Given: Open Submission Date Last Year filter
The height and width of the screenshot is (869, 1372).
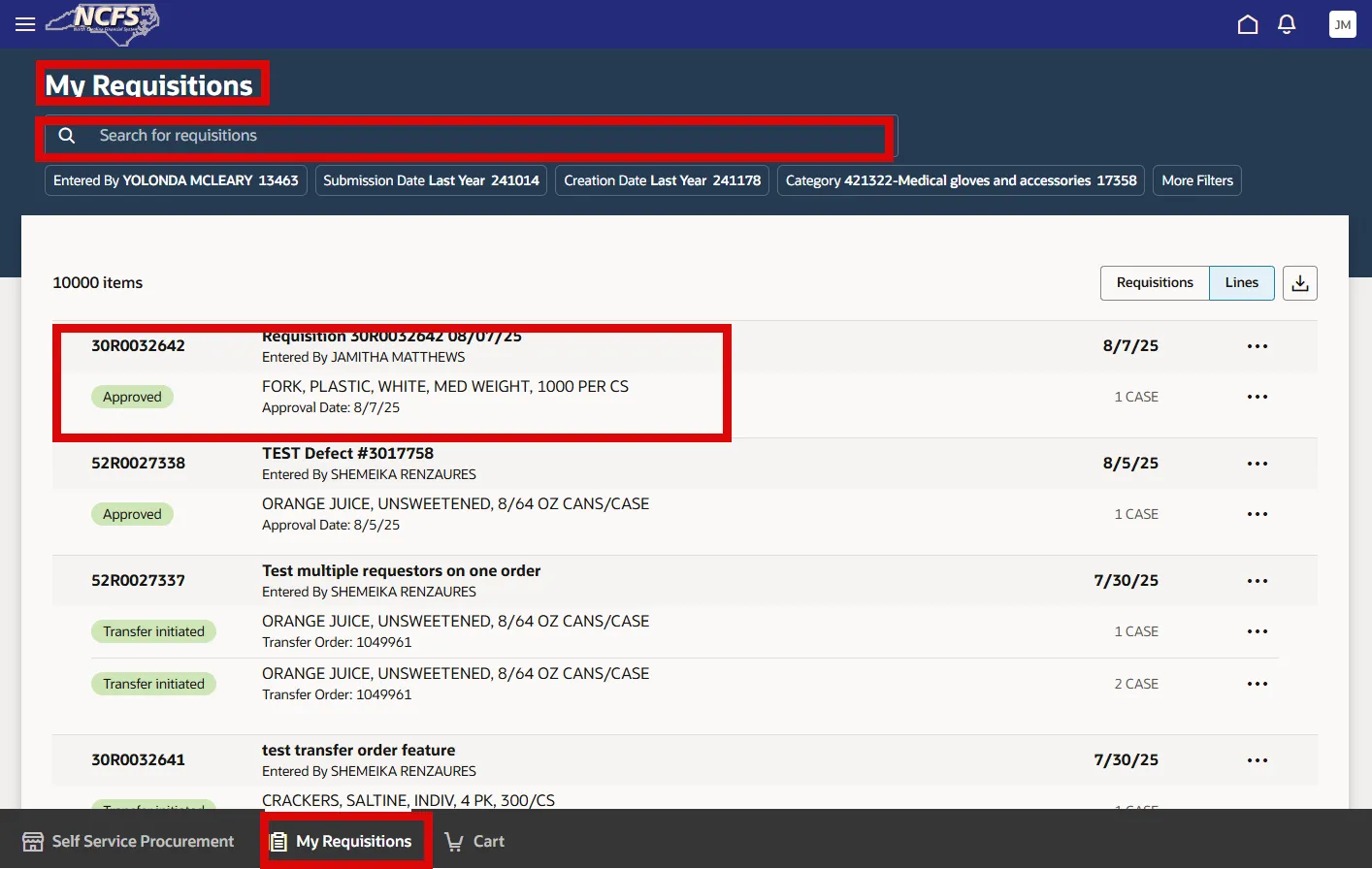Looking at the screenshot, I should 431,180.
